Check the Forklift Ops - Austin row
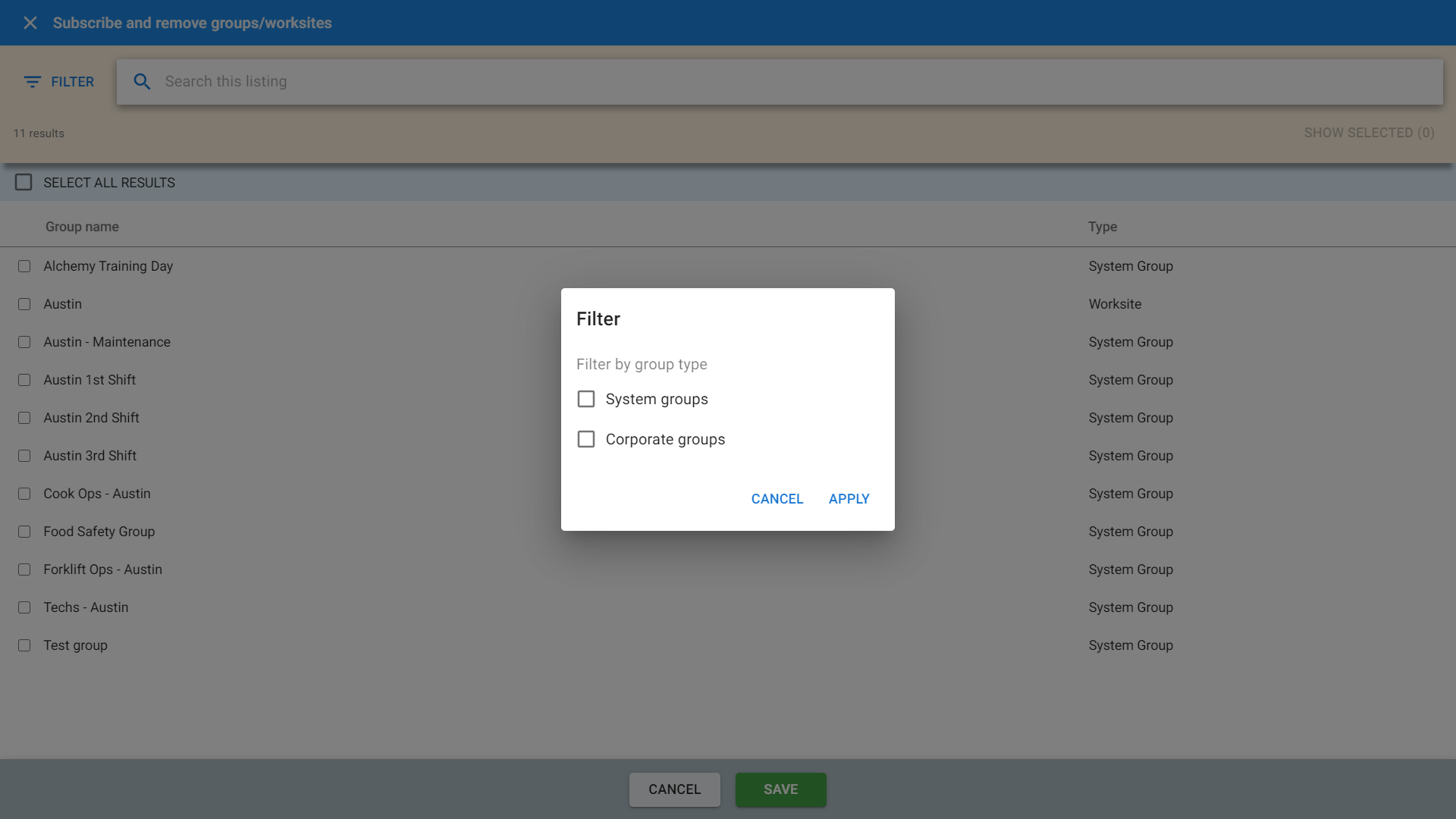 click(24, 570)
